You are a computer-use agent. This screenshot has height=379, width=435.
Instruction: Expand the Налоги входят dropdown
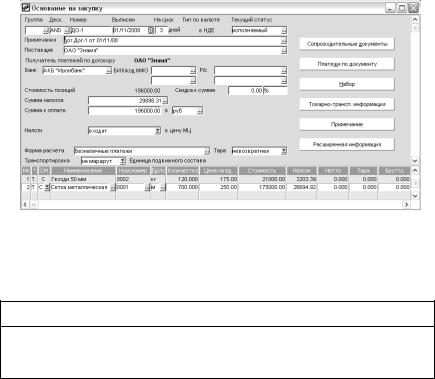click(x=158, y=131)
